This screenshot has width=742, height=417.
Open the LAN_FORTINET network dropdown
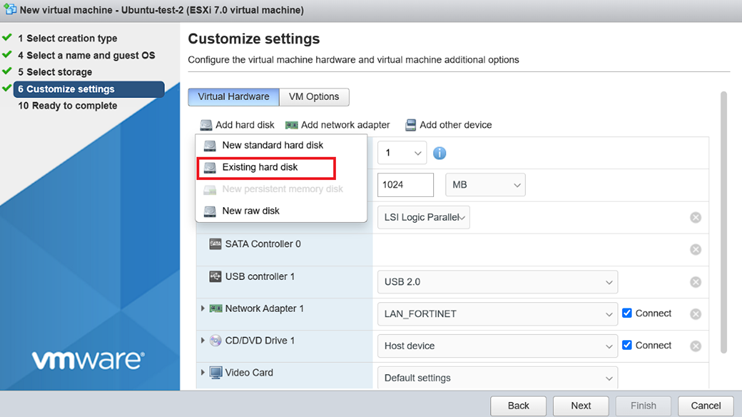pyautogui.click(x=497, y=314)
